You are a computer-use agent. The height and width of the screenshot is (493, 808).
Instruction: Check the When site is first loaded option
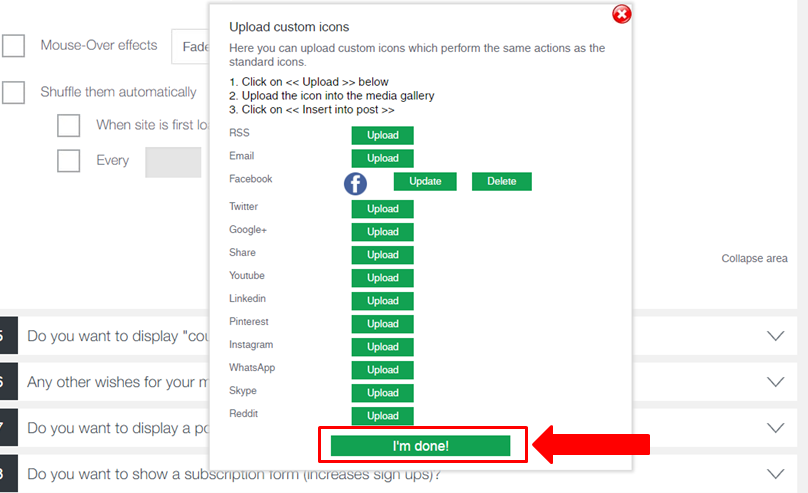coord(69,125)
